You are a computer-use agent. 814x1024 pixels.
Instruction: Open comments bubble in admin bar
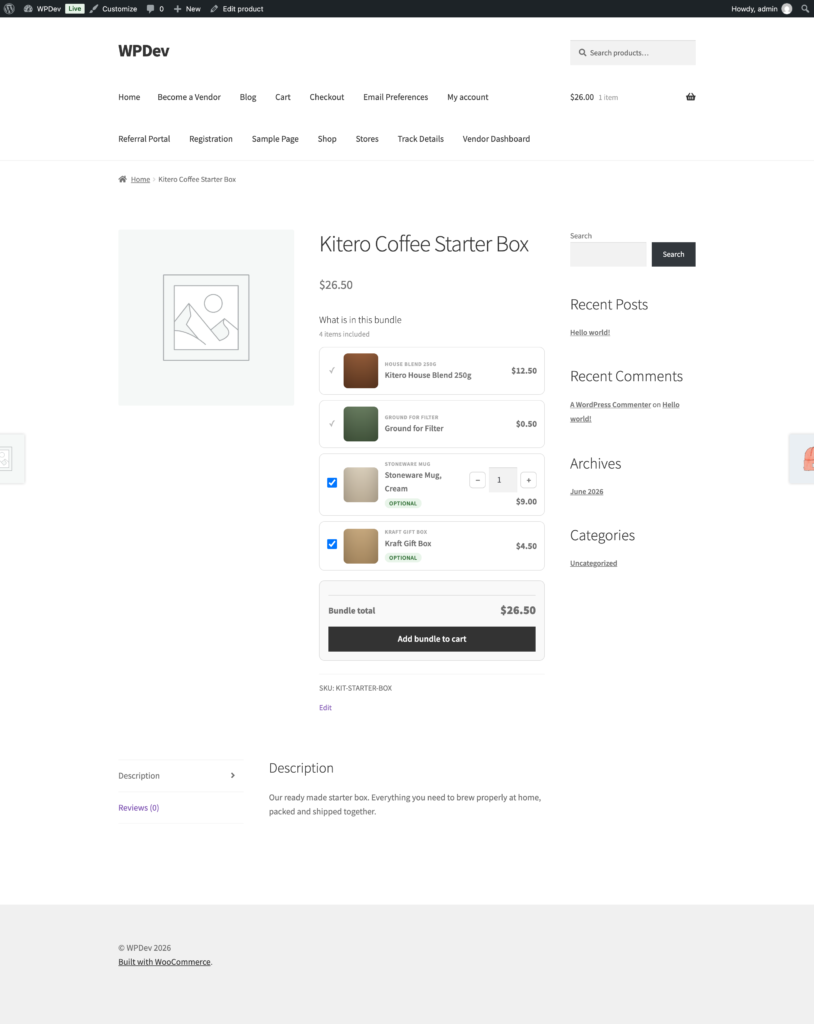[x=155, y=8]
